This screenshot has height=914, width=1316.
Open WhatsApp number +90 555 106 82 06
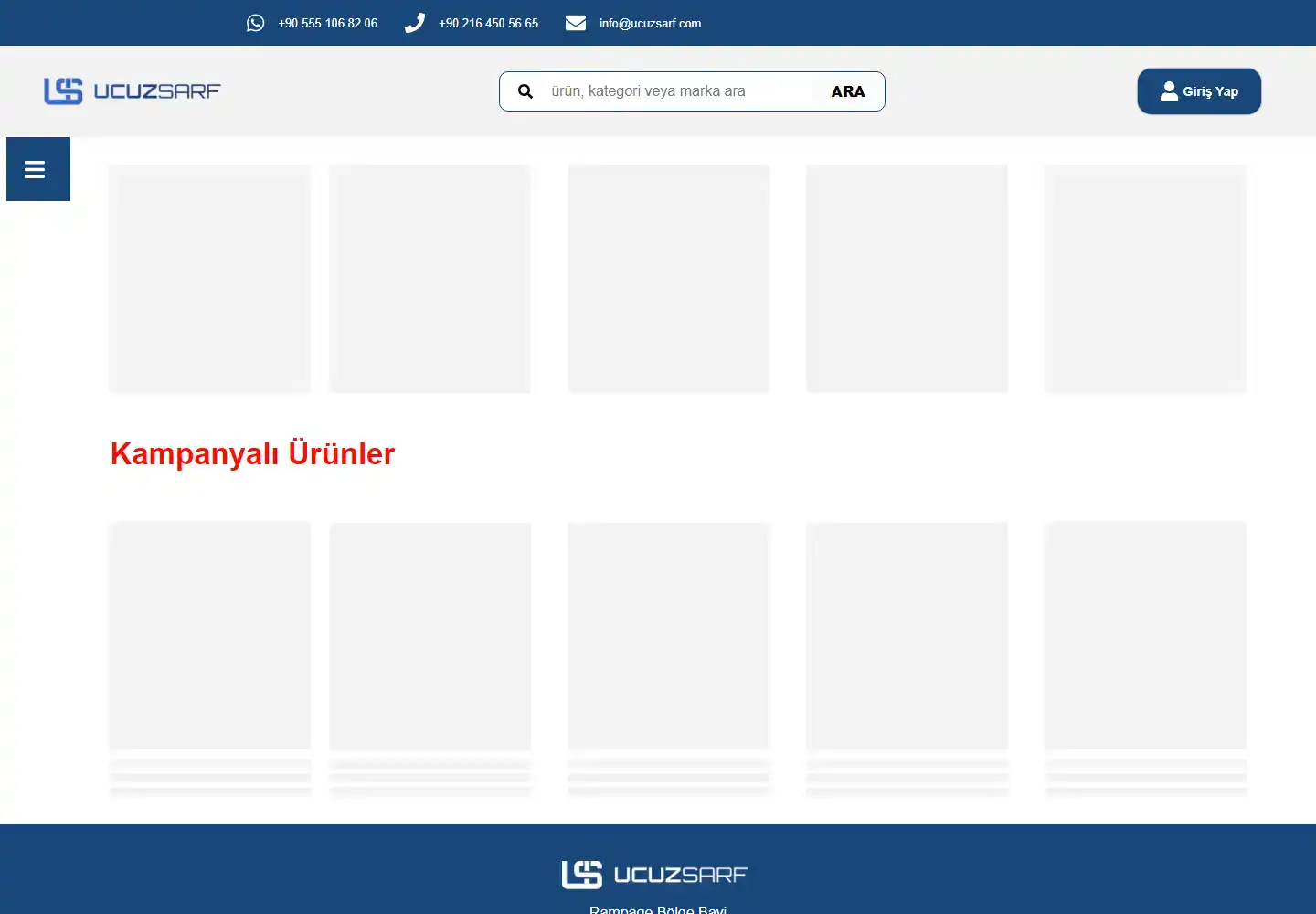click(327, 23)
